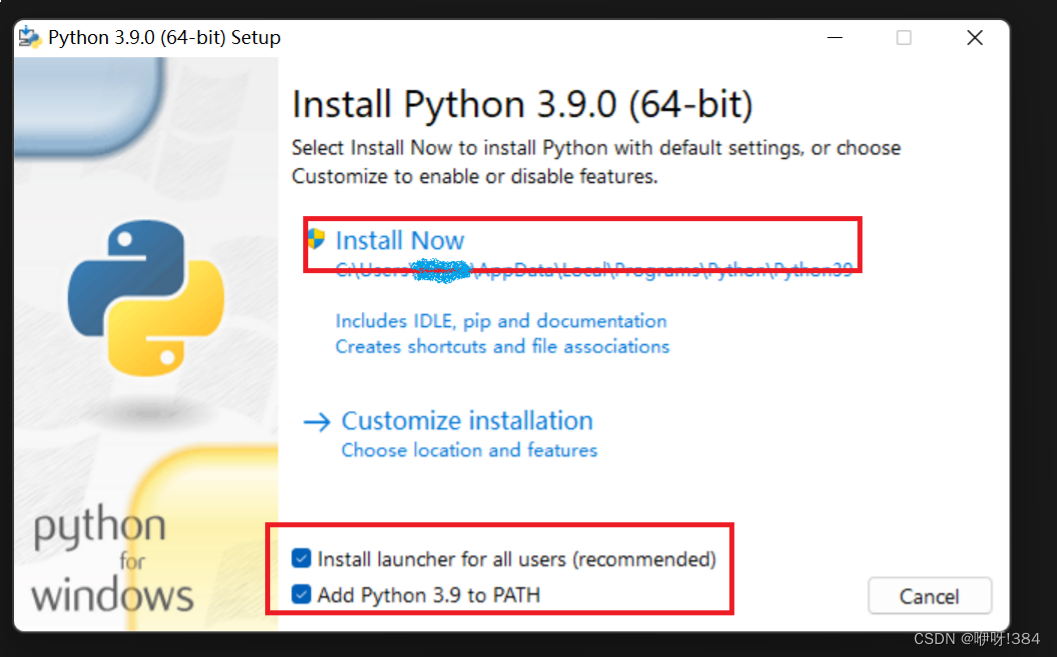The image size is (1057, 657).
Task: Click the text Includes IDLE, pip and documentation
Action: [501, 321]
